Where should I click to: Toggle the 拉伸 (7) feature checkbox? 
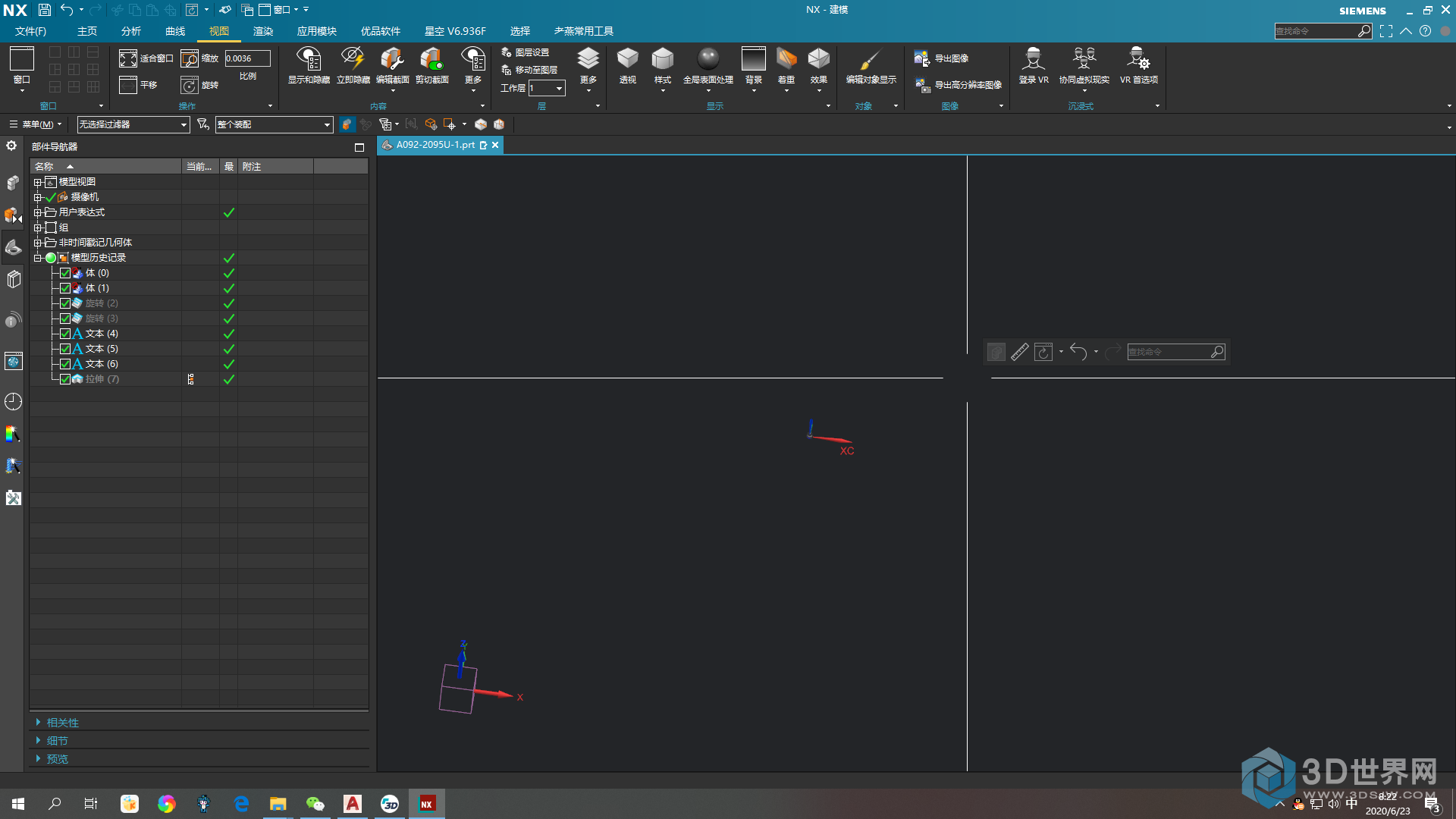pos(65,379)
